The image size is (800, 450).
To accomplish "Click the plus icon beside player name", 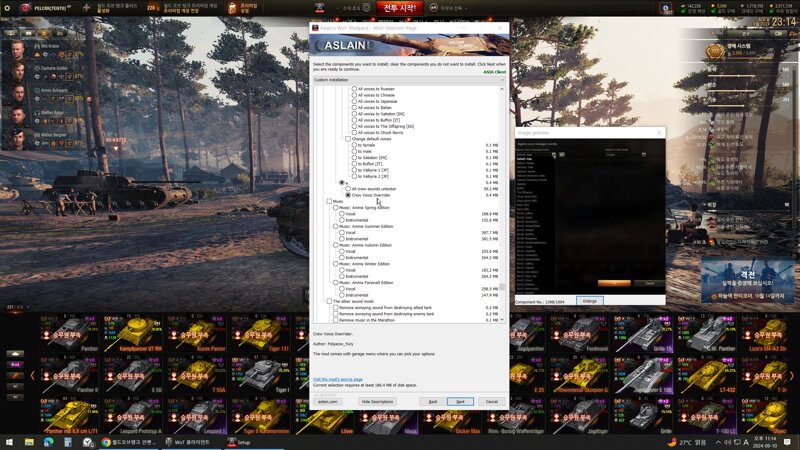I will [86, 8].
